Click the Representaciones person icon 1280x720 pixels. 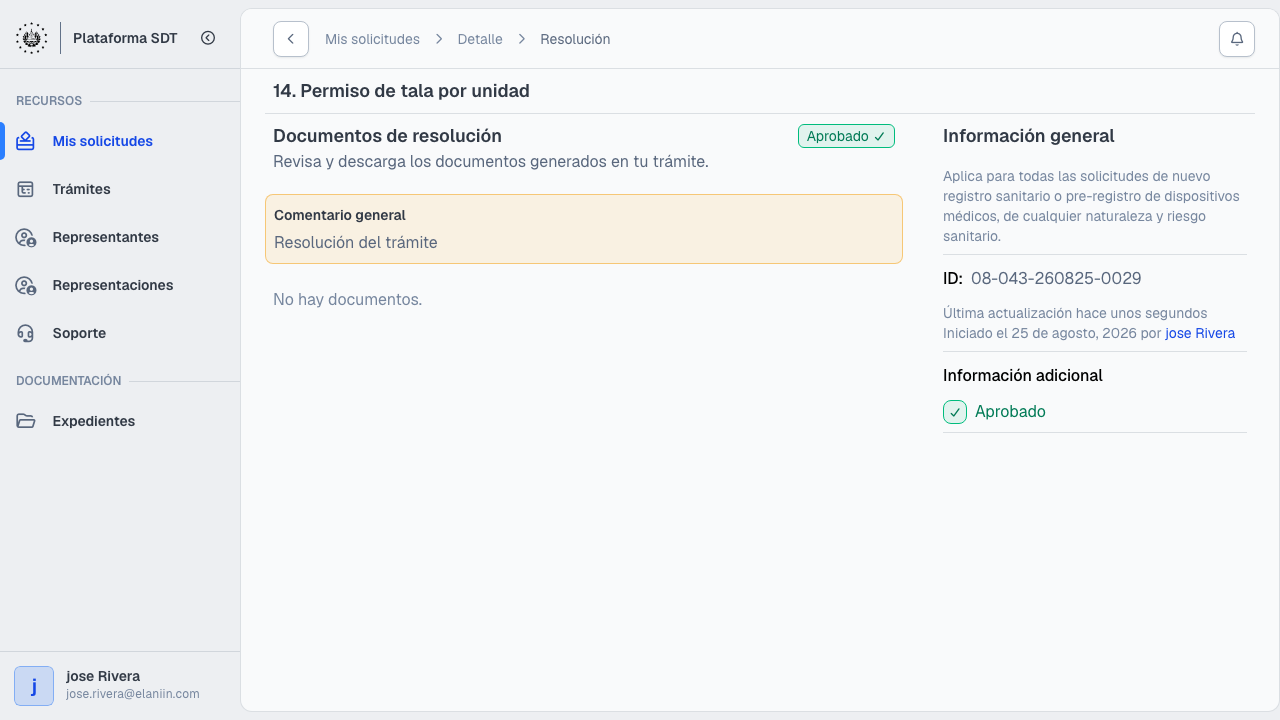pos(26,285)
